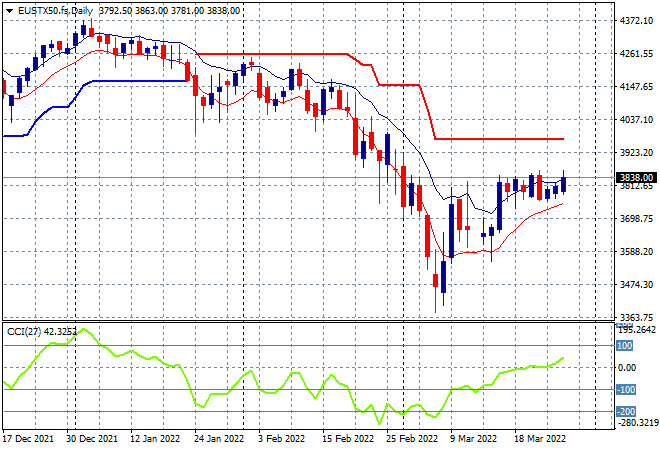
Task: Select the CCI scale minimum -280.3219
Action: coord(636,423)
